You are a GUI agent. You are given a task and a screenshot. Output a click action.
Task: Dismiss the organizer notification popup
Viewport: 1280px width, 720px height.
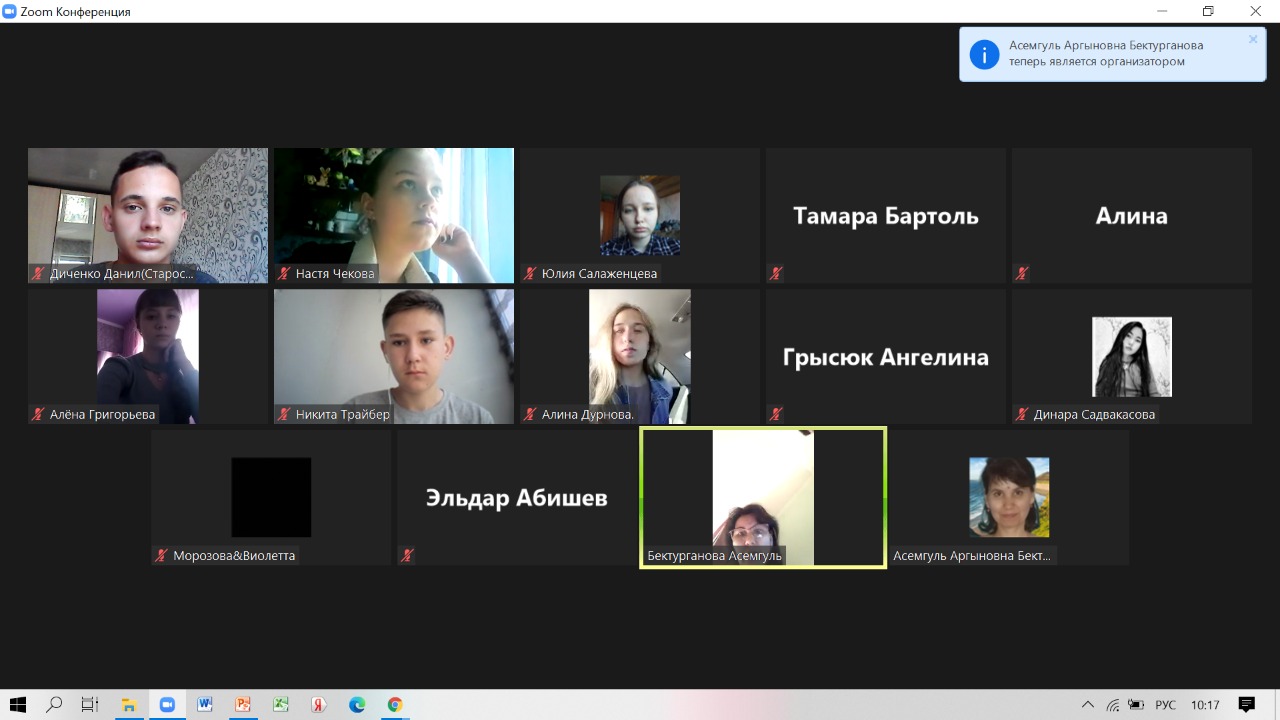pos(1253,40)
